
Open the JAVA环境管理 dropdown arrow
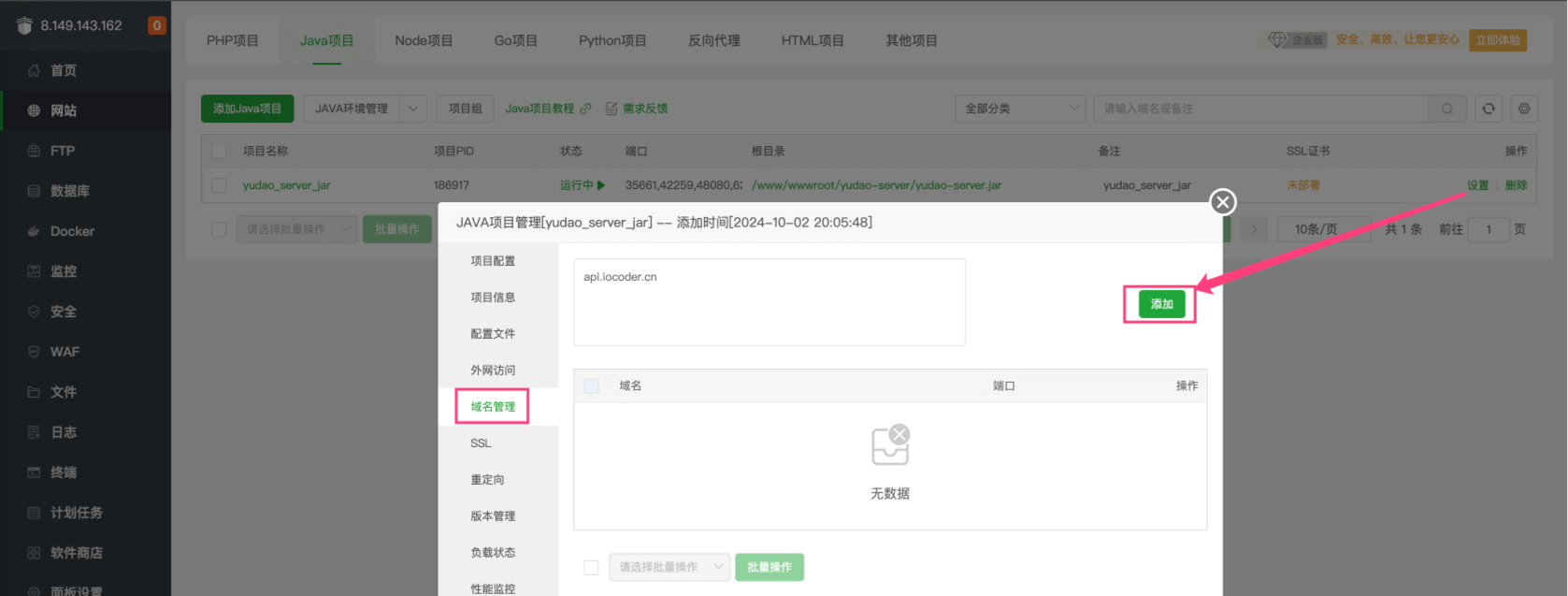pyautogui.click(x=413, y=109)
